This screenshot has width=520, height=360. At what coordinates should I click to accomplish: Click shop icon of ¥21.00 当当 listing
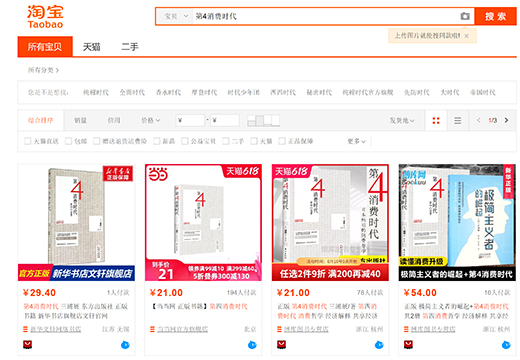coord(152,329)
